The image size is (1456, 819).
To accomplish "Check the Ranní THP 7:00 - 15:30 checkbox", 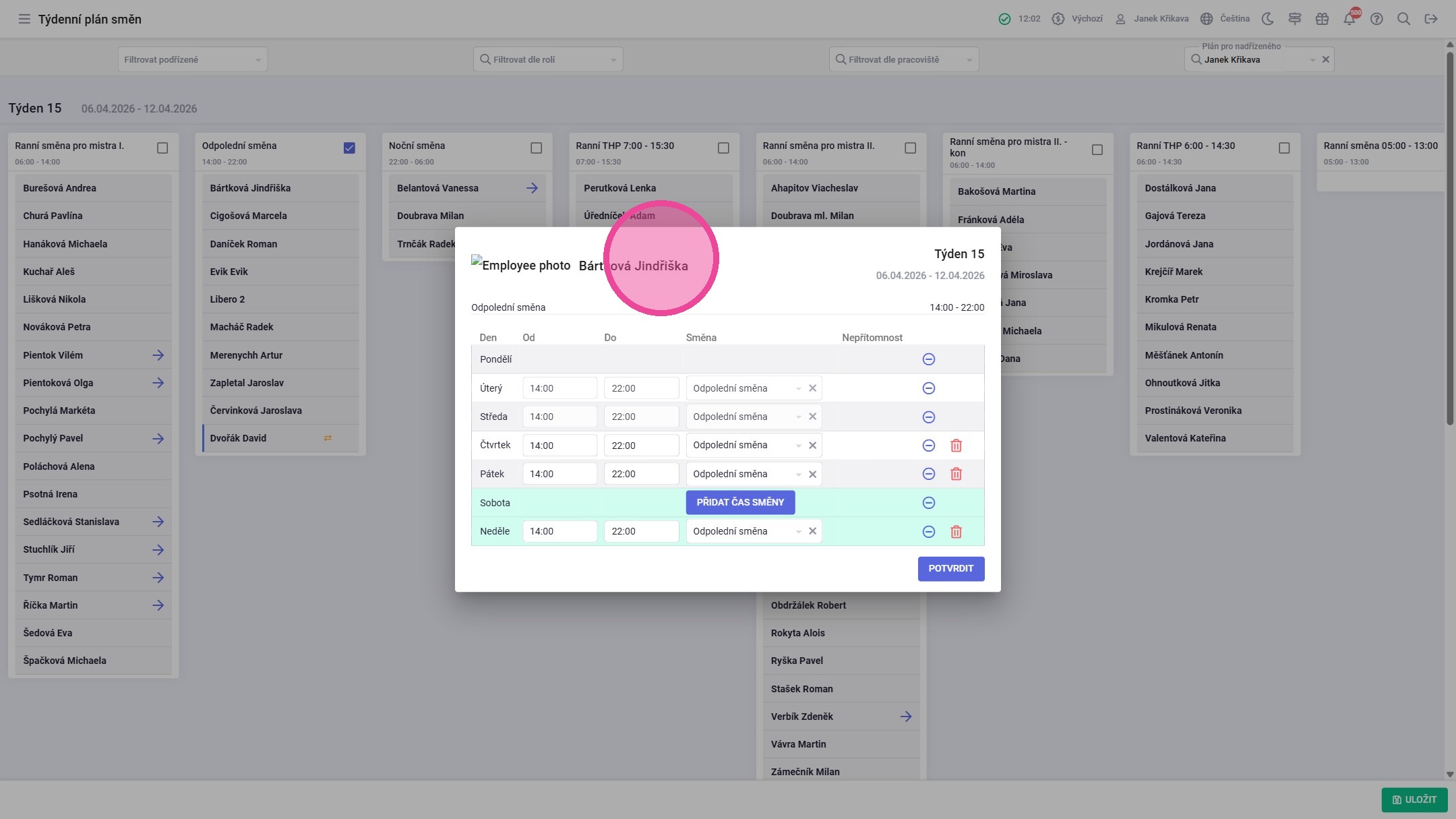I will (x=723, y=148).
